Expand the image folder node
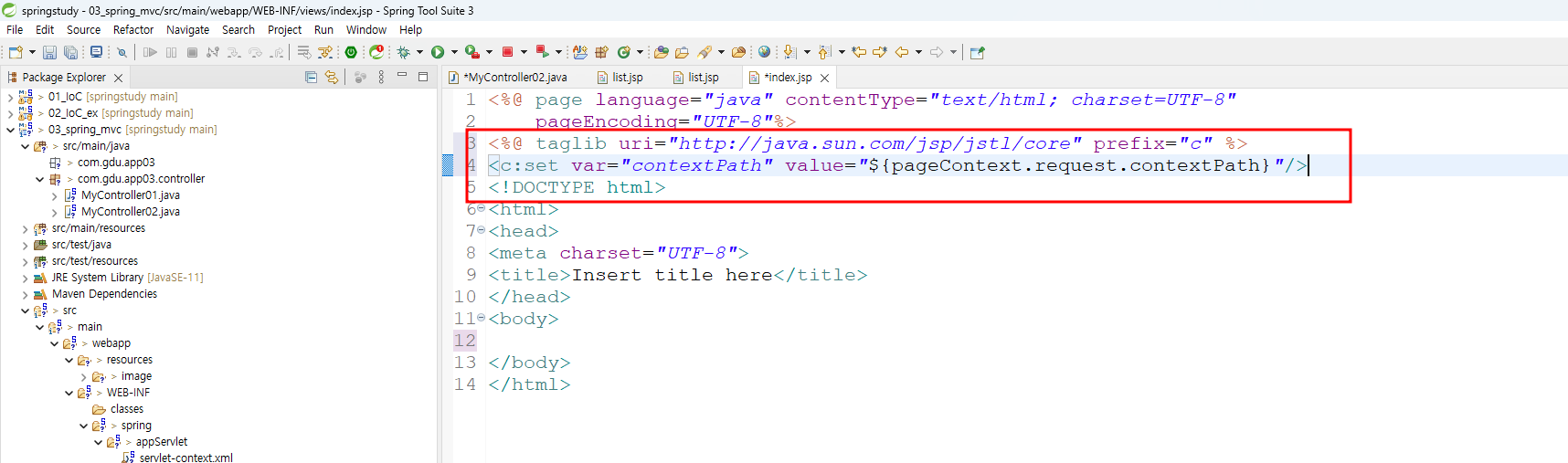Image resolution: width=1568 pixels, height=463 pixels. pos(83,376)
